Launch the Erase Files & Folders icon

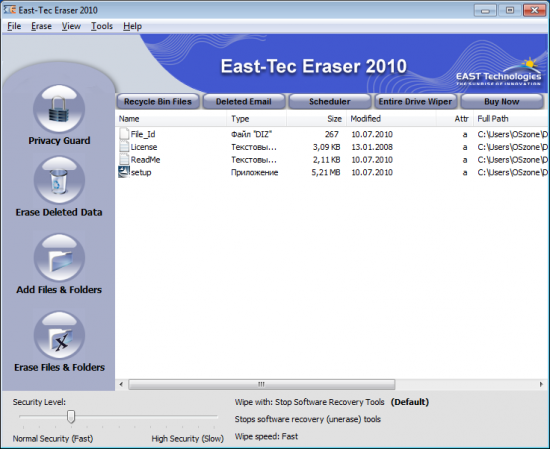[x=59, y=335]
